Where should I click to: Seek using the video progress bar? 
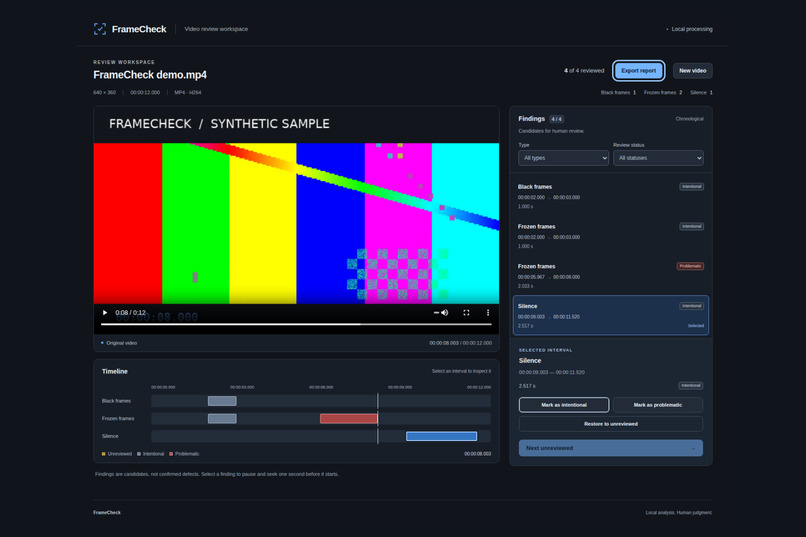[x=296, y=324]
